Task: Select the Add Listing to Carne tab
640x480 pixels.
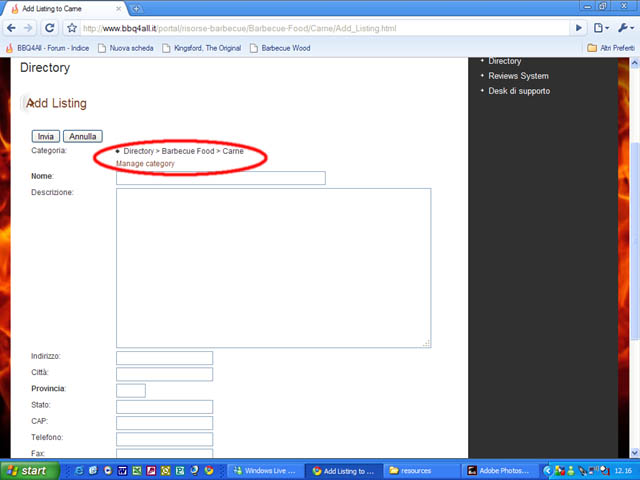Action: tap(61, 9)
